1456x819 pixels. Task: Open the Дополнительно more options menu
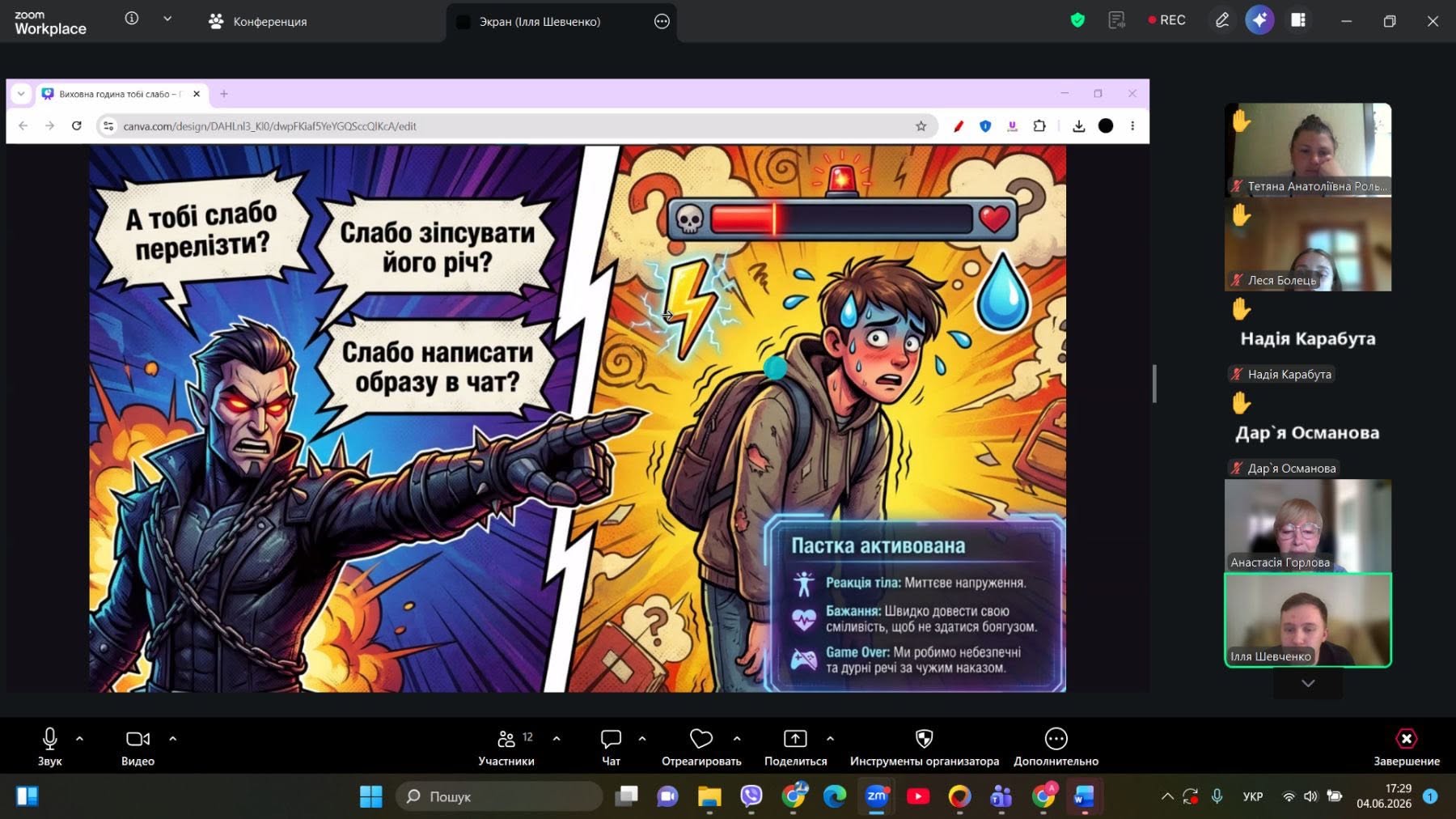tap(1056, 747)
